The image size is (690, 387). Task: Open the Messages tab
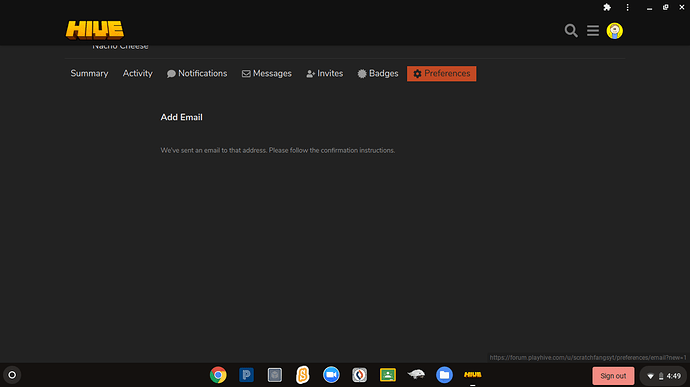[267, 74]
